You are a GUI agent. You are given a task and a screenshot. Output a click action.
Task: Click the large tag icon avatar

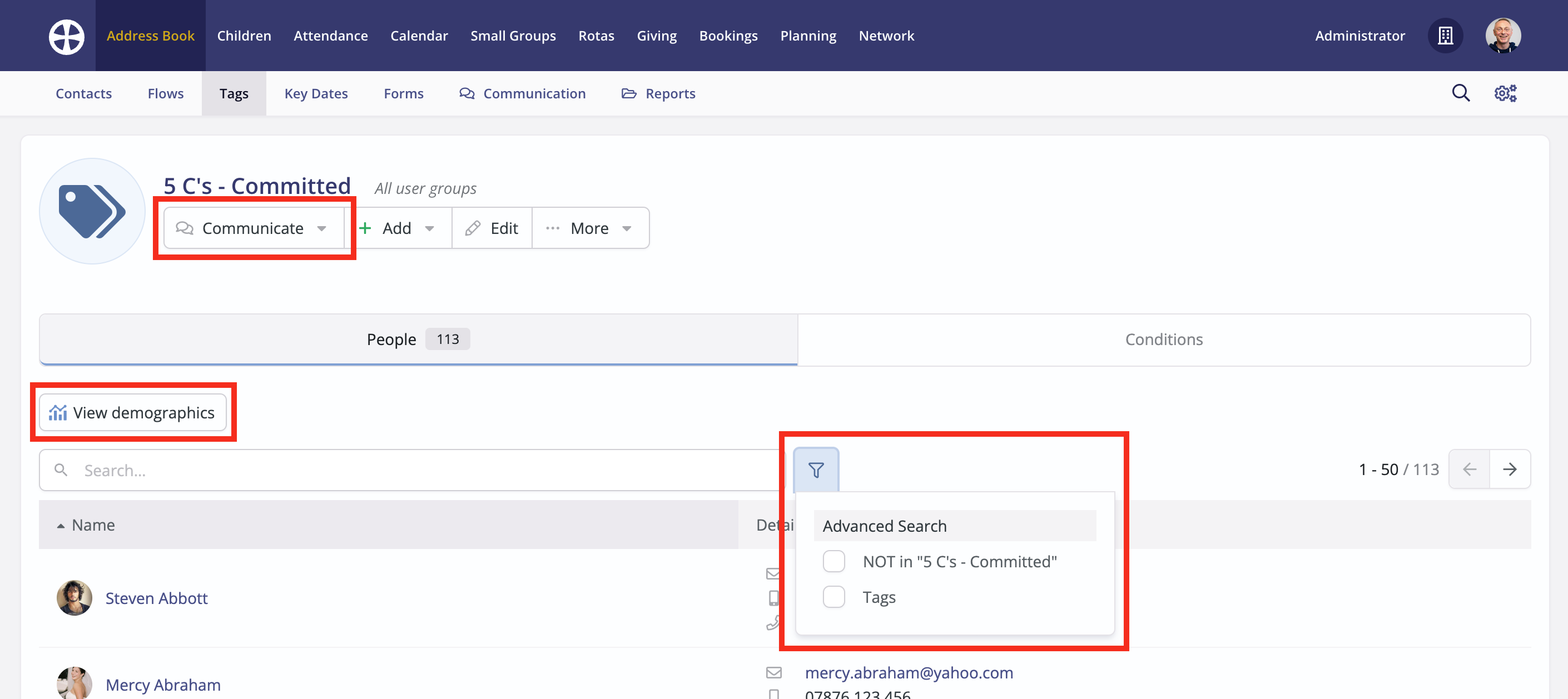click(x=92, y=211)
